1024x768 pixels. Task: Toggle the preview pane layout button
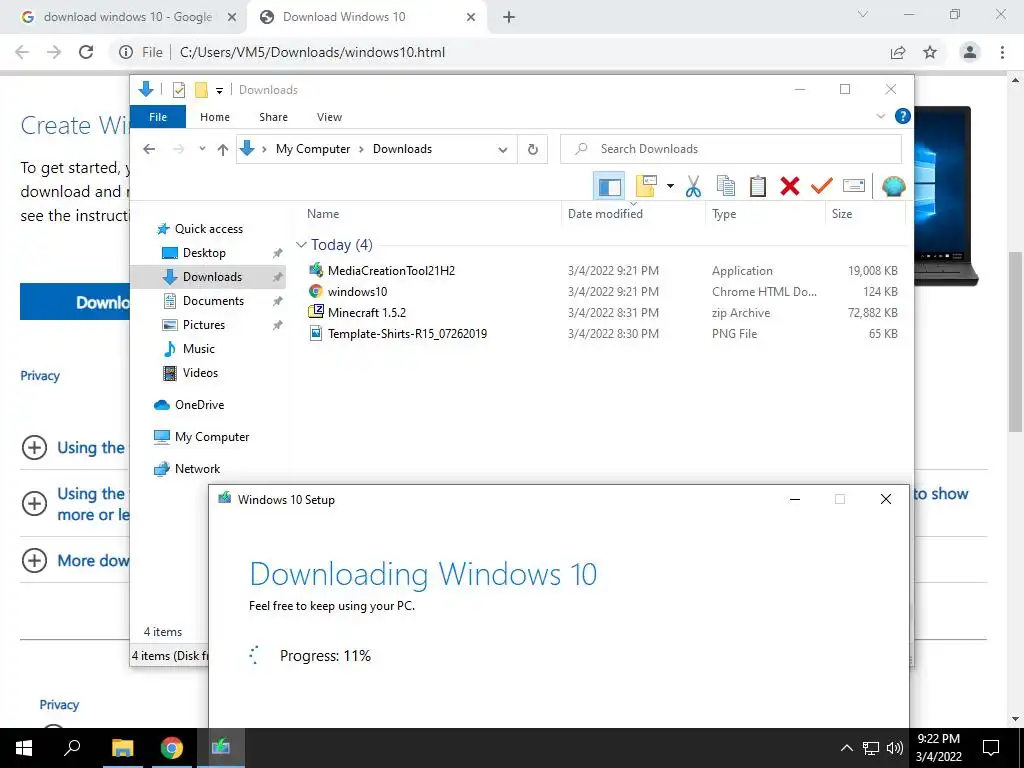pos(609,186)
